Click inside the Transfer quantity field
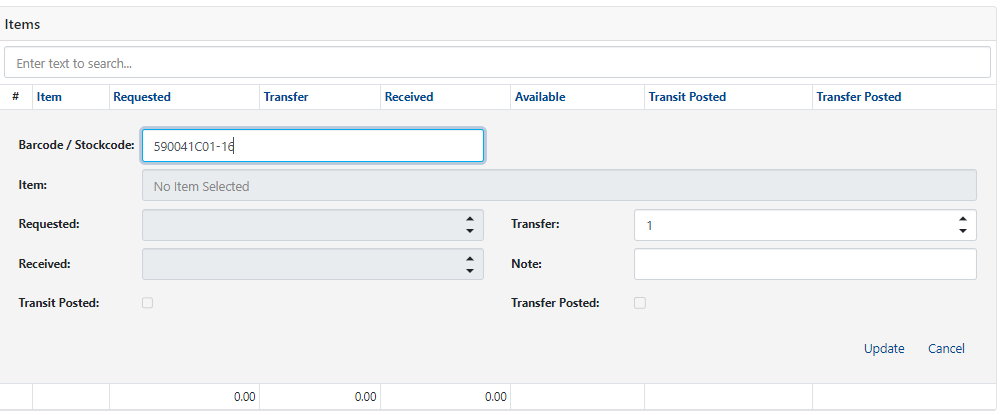The width and height of the screenshot is (1000, 415). coord(790,226)
